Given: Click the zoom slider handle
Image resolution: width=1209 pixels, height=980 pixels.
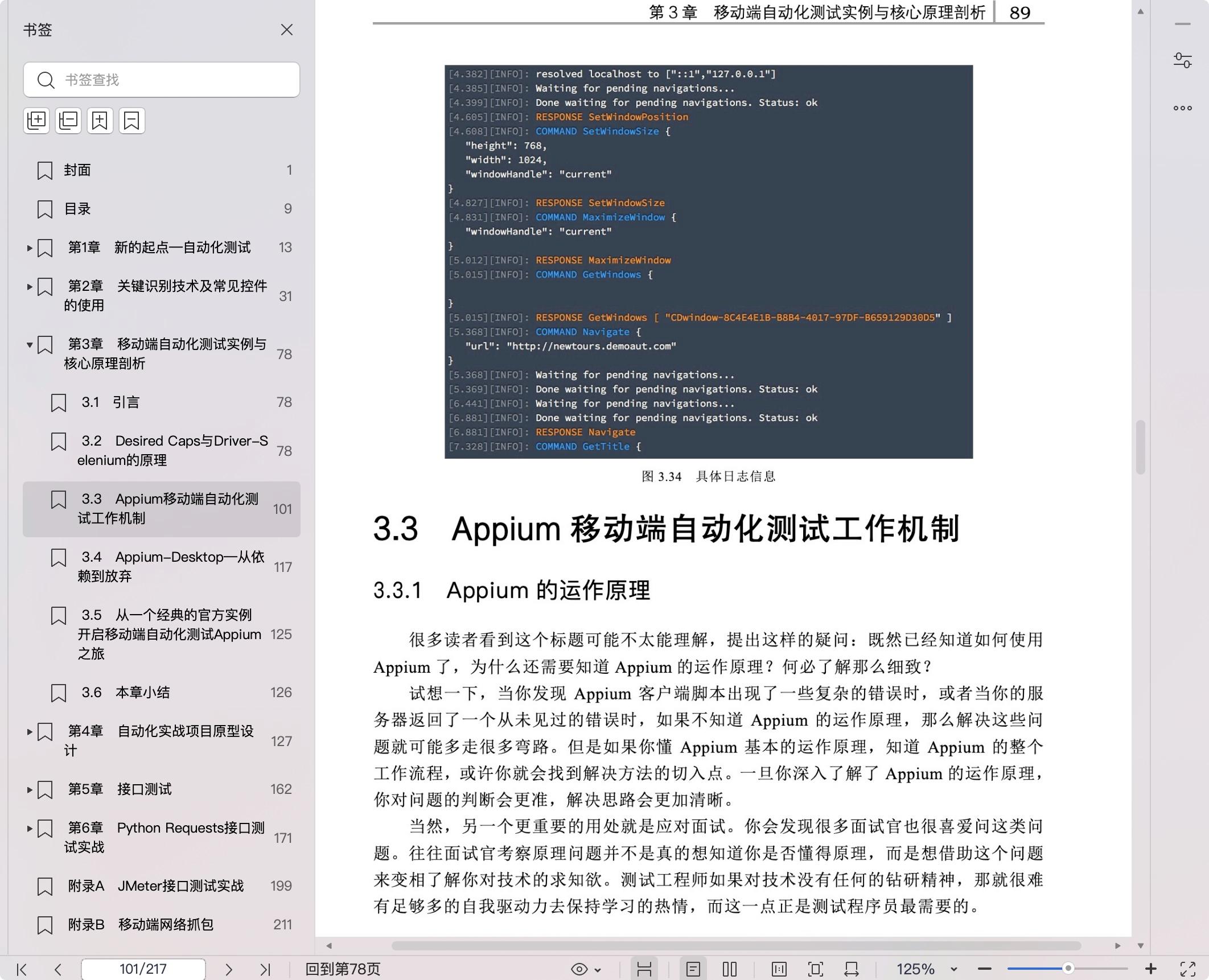Looking at the screenshot, I should (1068, 968).
